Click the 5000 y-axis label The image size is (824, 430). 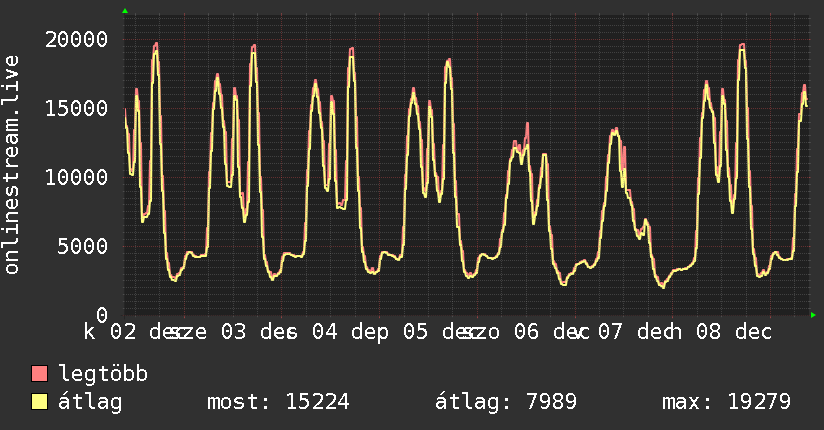83,246
